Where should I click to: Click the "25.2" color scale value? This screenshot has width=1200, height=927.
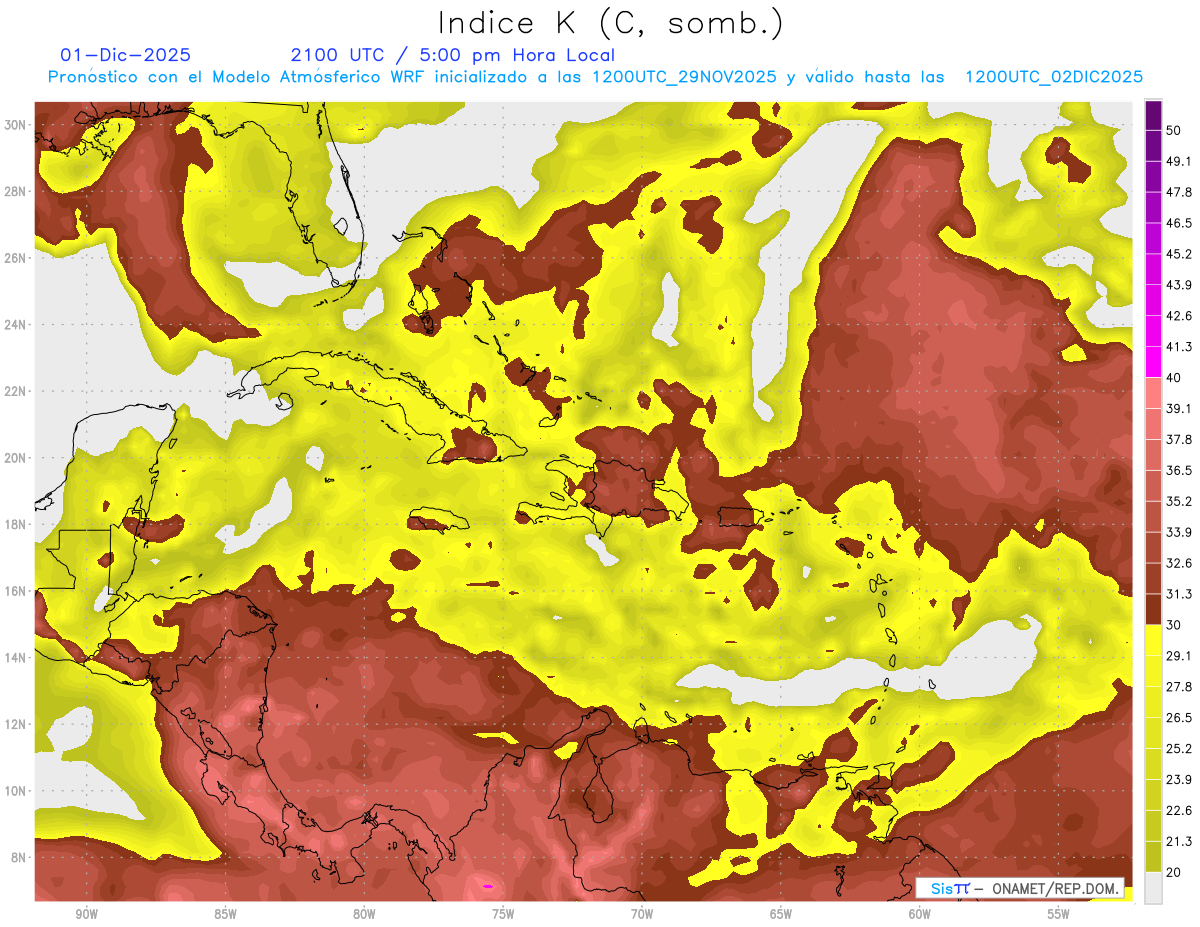point(1179,749)
